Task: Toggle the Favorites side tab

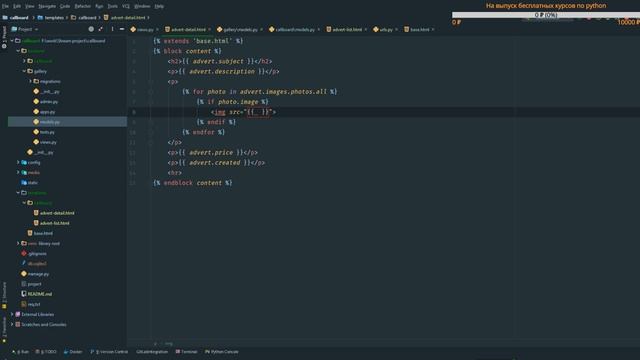Action: coord(4,330)
